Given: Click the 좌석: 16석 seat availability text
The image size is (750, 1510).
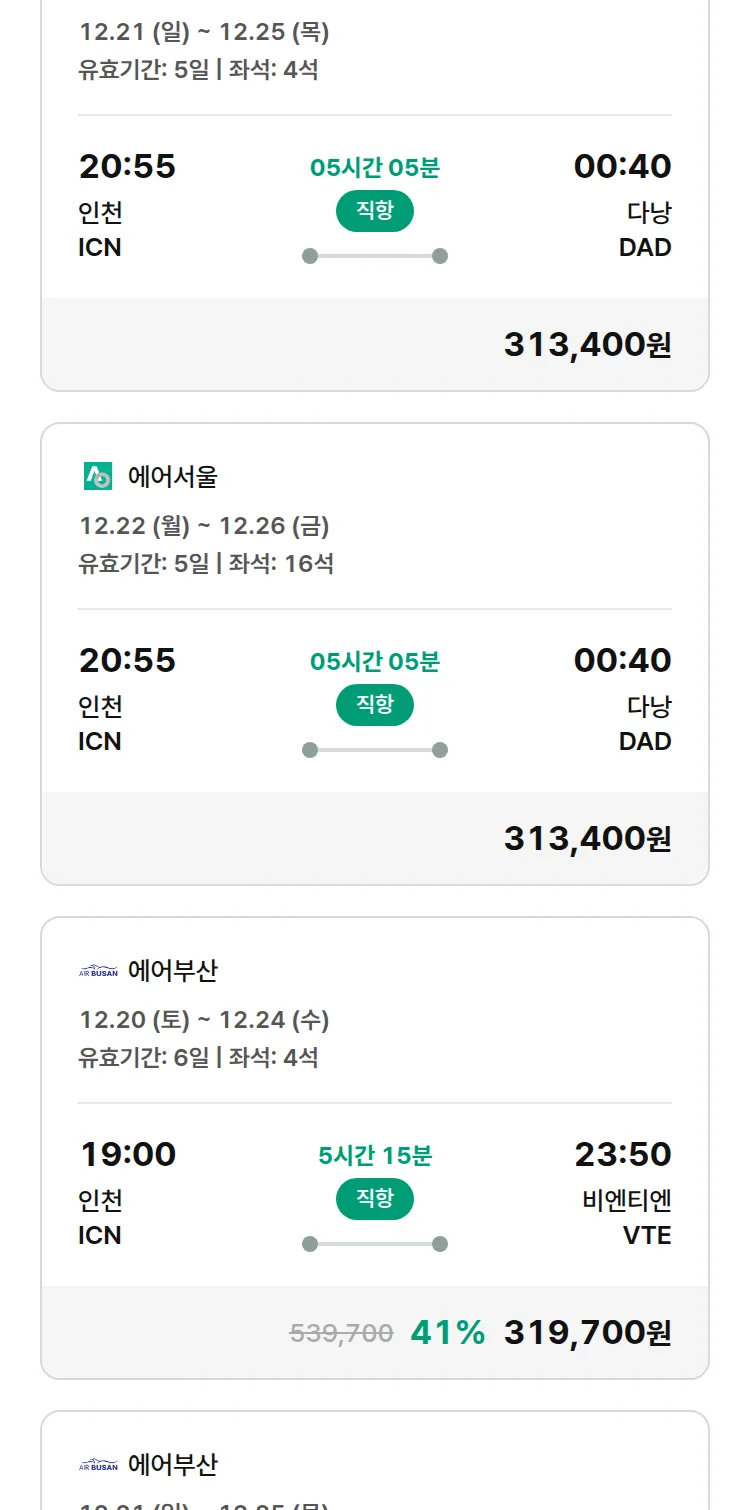Looking at the screenshot, I should (281, 563).
